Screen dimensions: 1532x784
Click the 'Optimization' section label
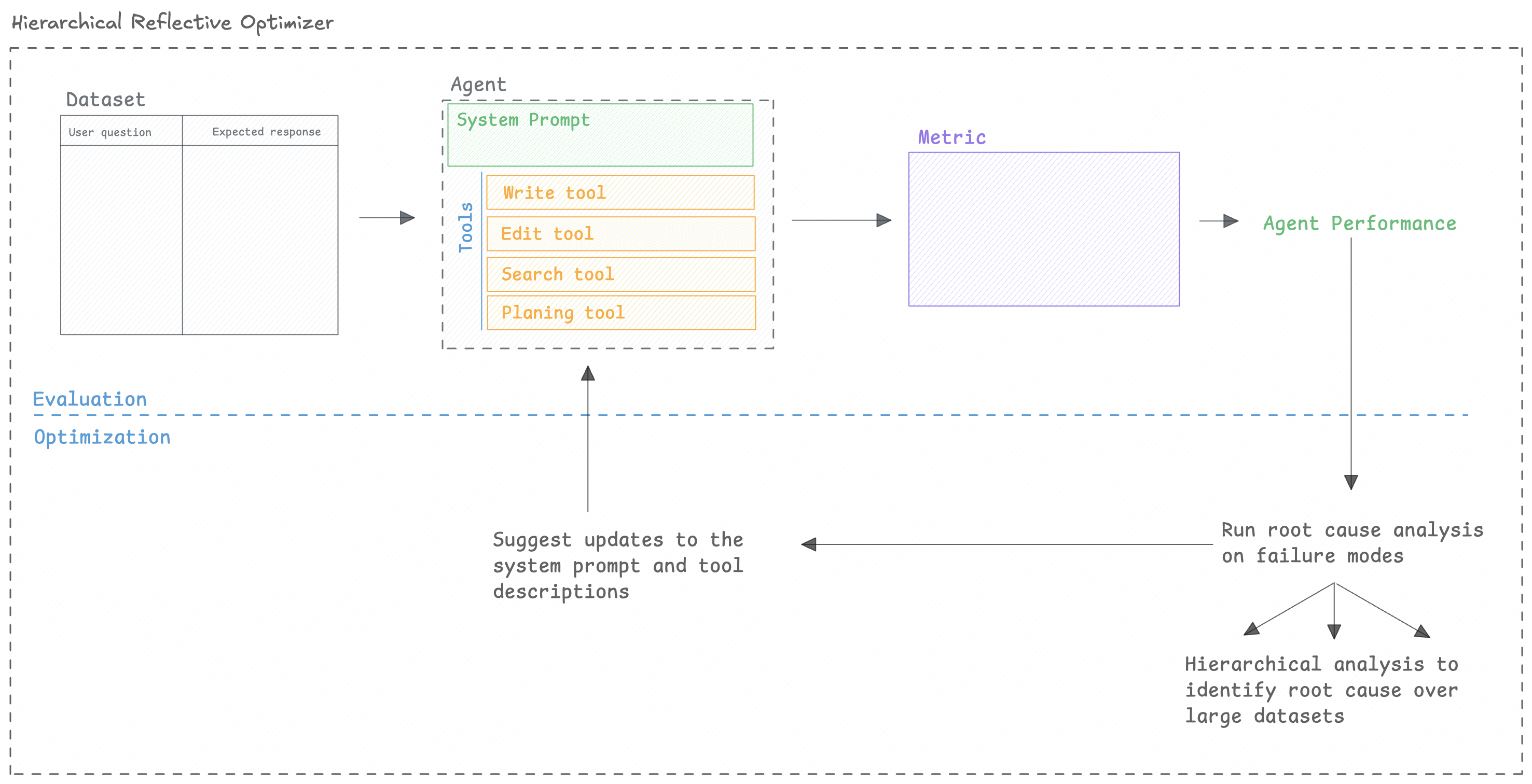102,437
